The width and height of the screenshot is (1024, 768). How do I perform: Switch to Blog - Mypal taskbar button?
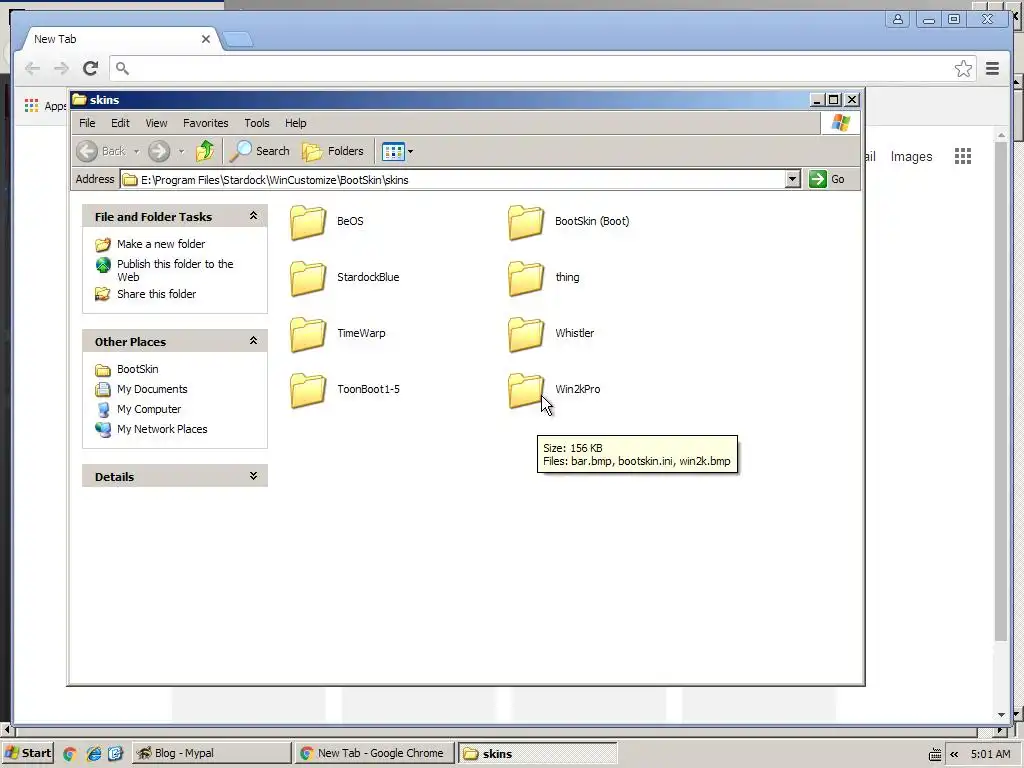tap(212, 753)
